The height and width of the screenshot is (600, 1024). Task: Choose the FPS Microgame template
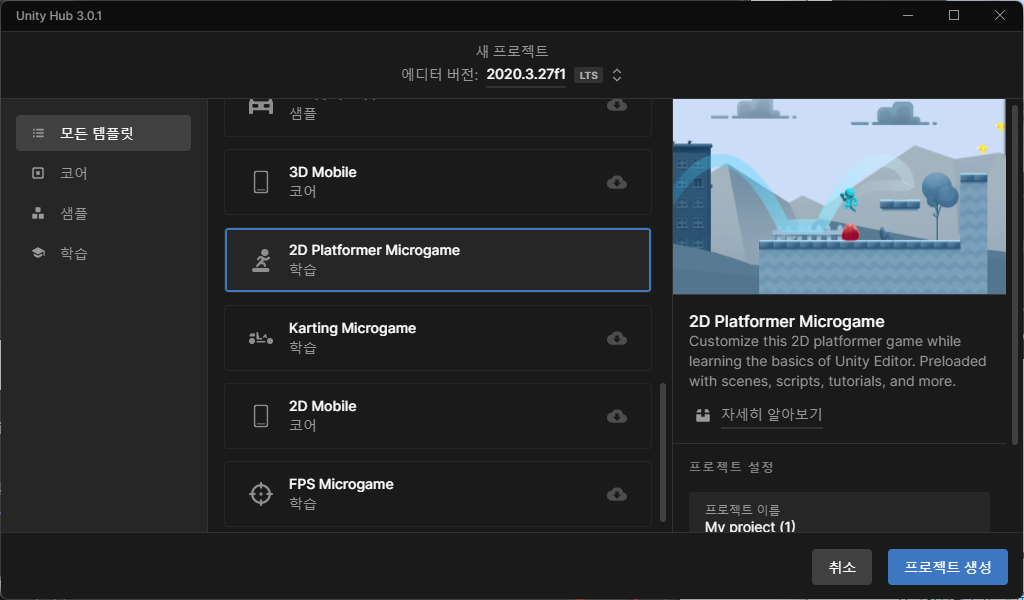point(438,494)
